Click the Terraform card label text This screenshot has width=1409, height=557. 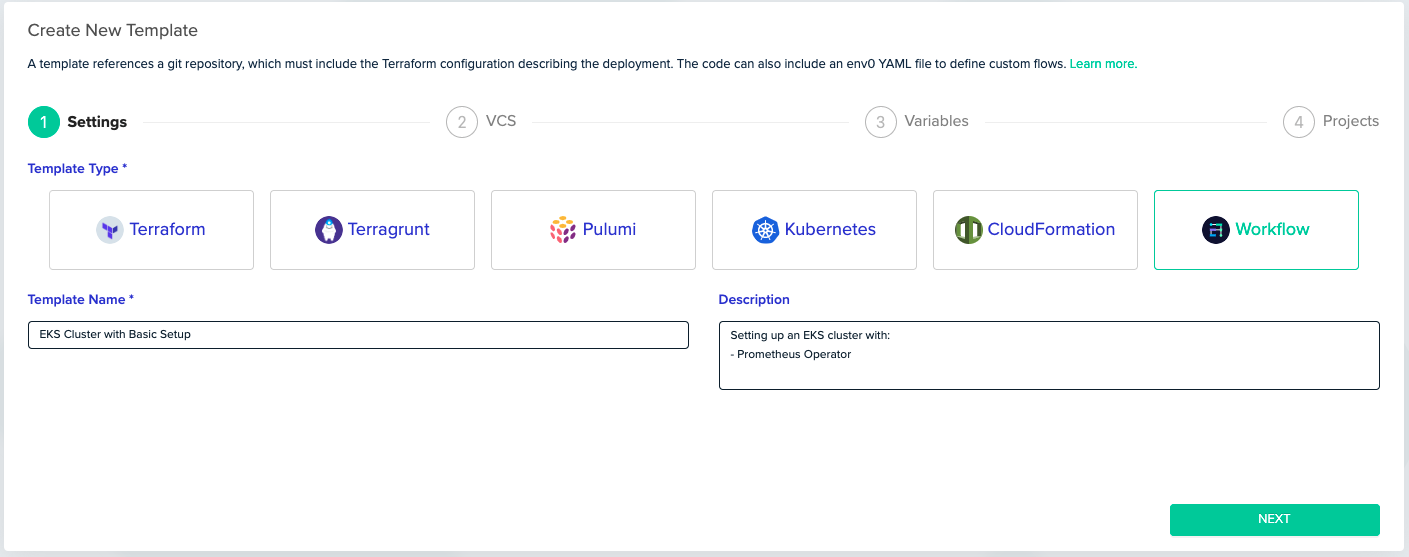167,230
